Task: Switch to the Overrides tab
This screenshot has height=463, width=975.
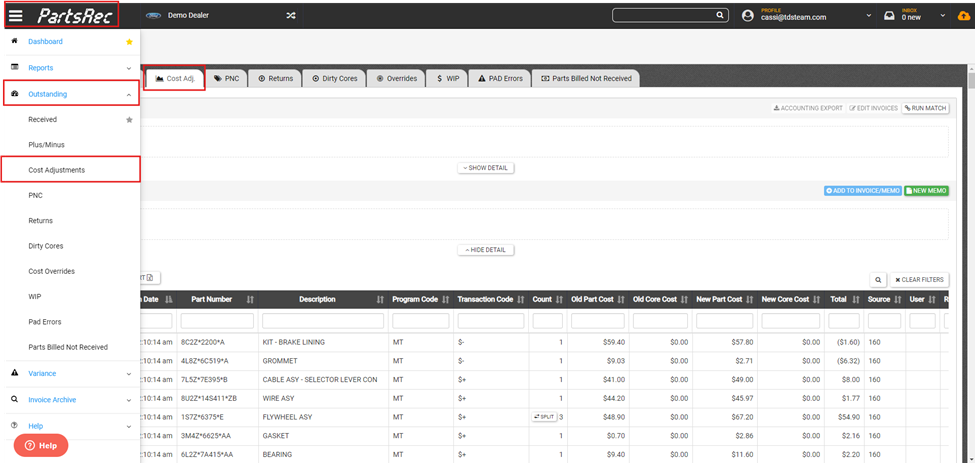Action: [397, 79]
